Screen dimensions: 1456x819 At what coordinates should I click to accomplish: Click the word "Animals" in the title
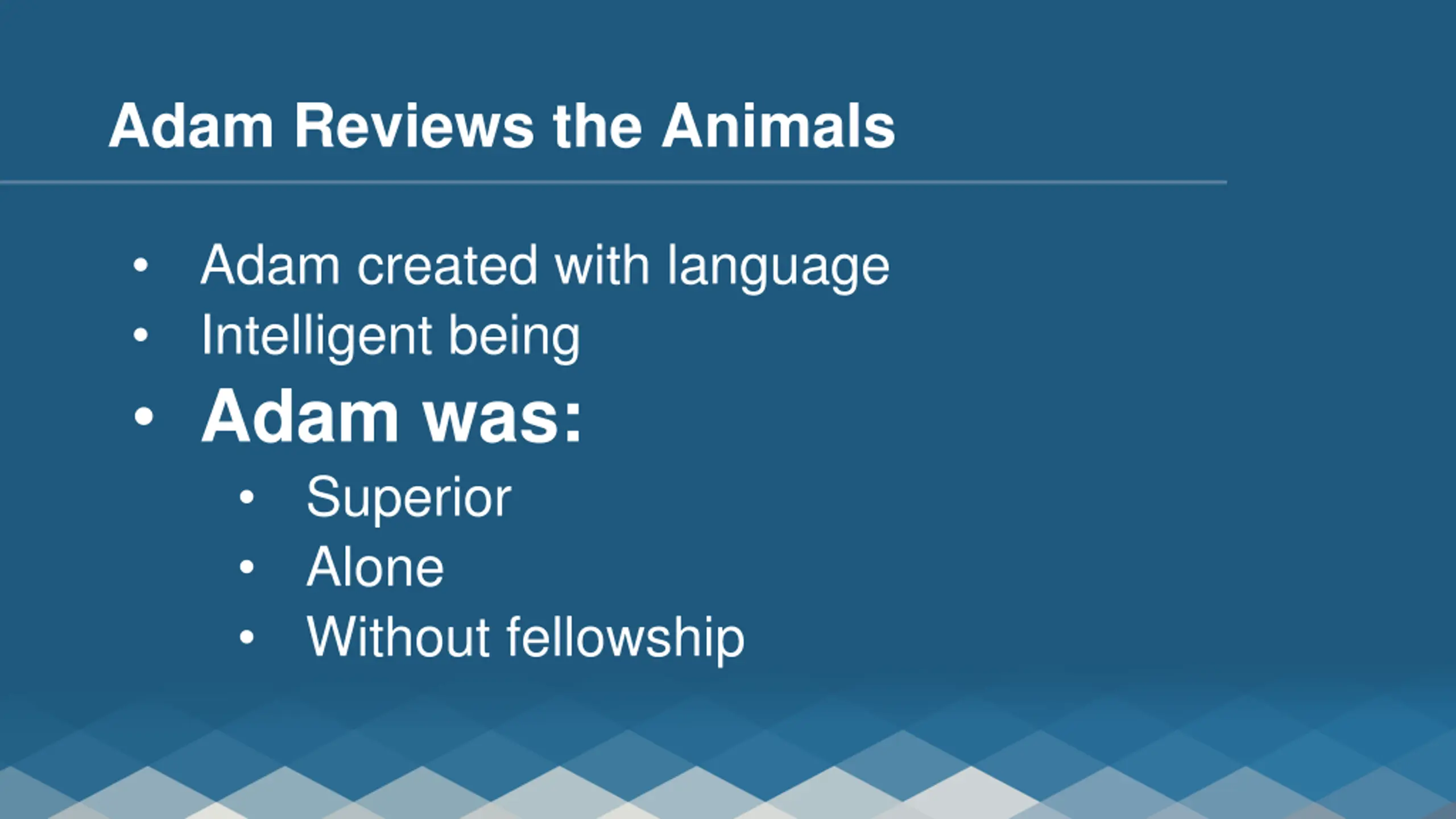778,126
